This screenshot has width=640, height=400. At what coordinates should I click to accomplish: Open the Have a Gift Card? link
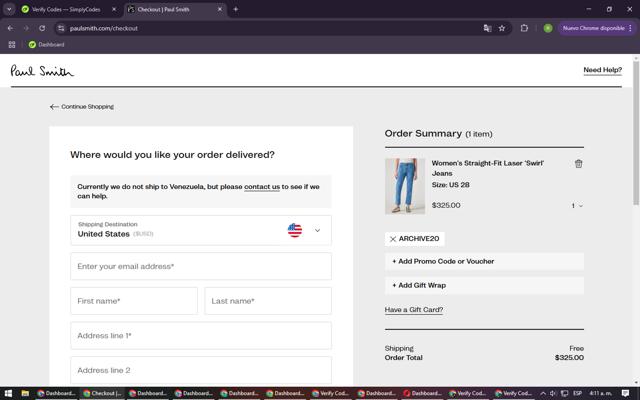click(x=413, y=310)
